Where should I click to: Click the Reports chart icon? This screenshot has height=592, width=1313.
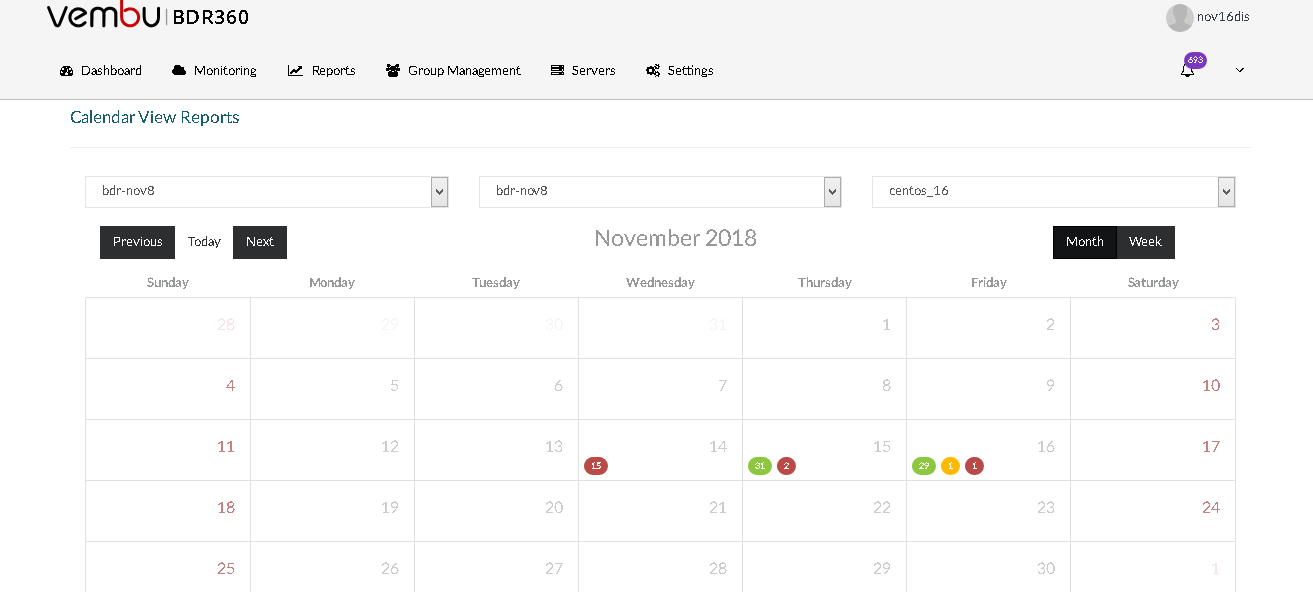[x=295, y=71]
